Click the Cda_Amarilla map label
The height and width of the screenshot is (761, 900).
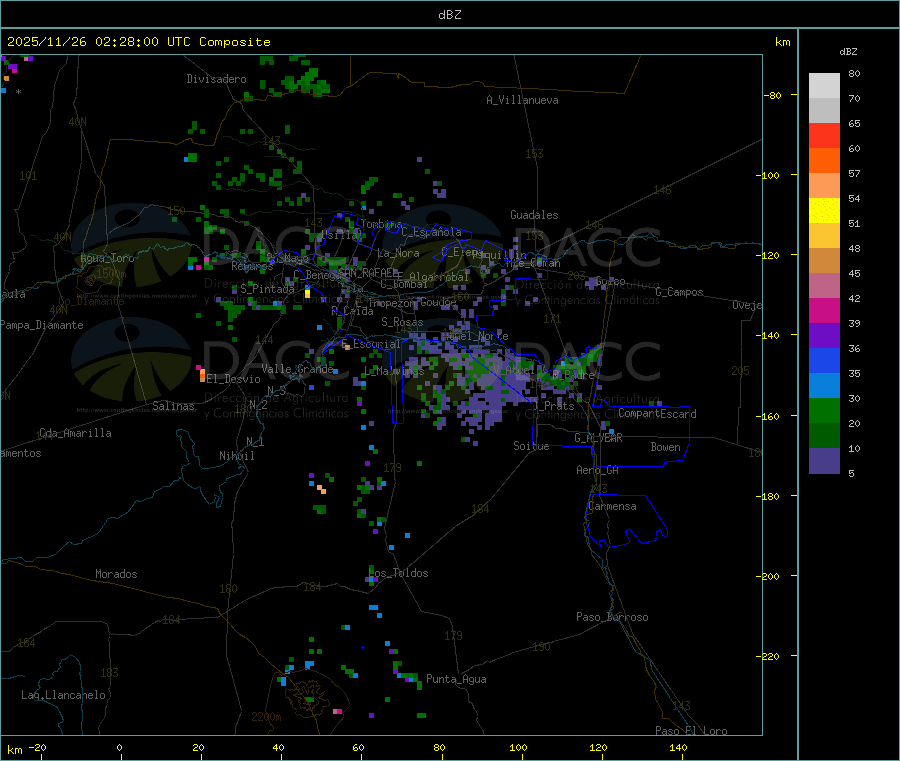[75, 433]
